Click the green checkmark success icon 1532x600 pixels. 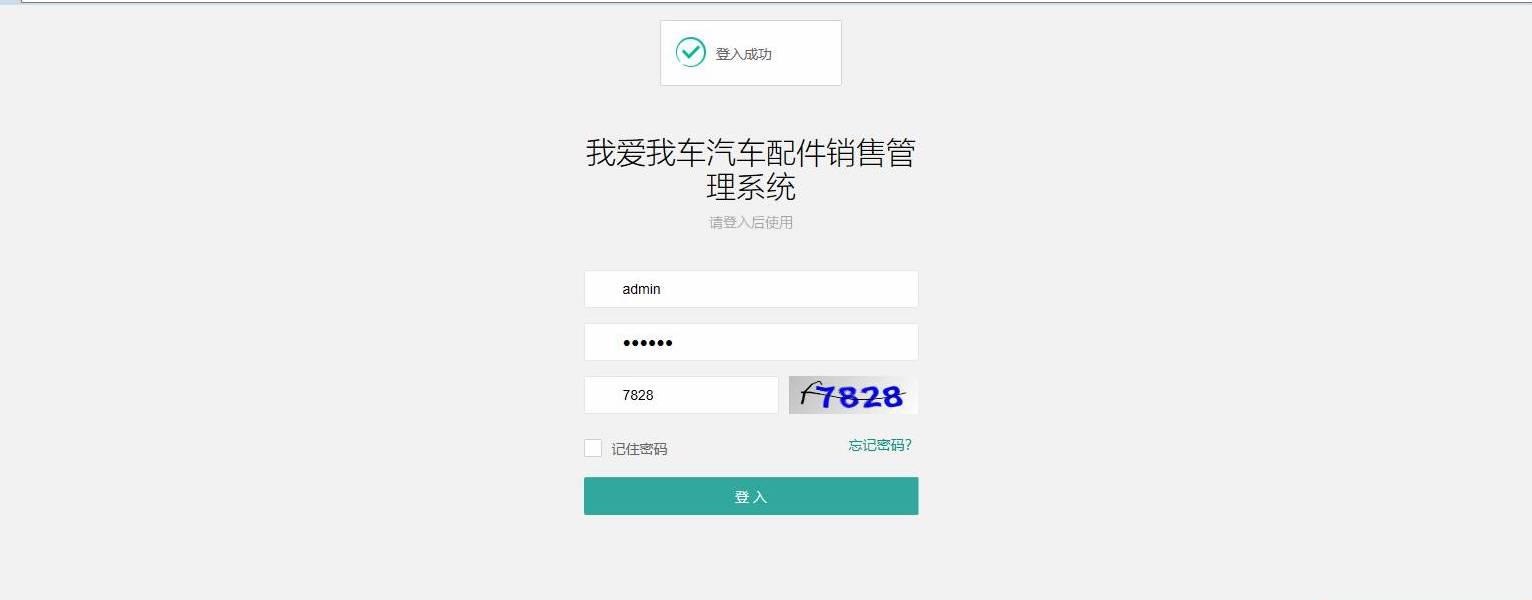pos(690,52)
